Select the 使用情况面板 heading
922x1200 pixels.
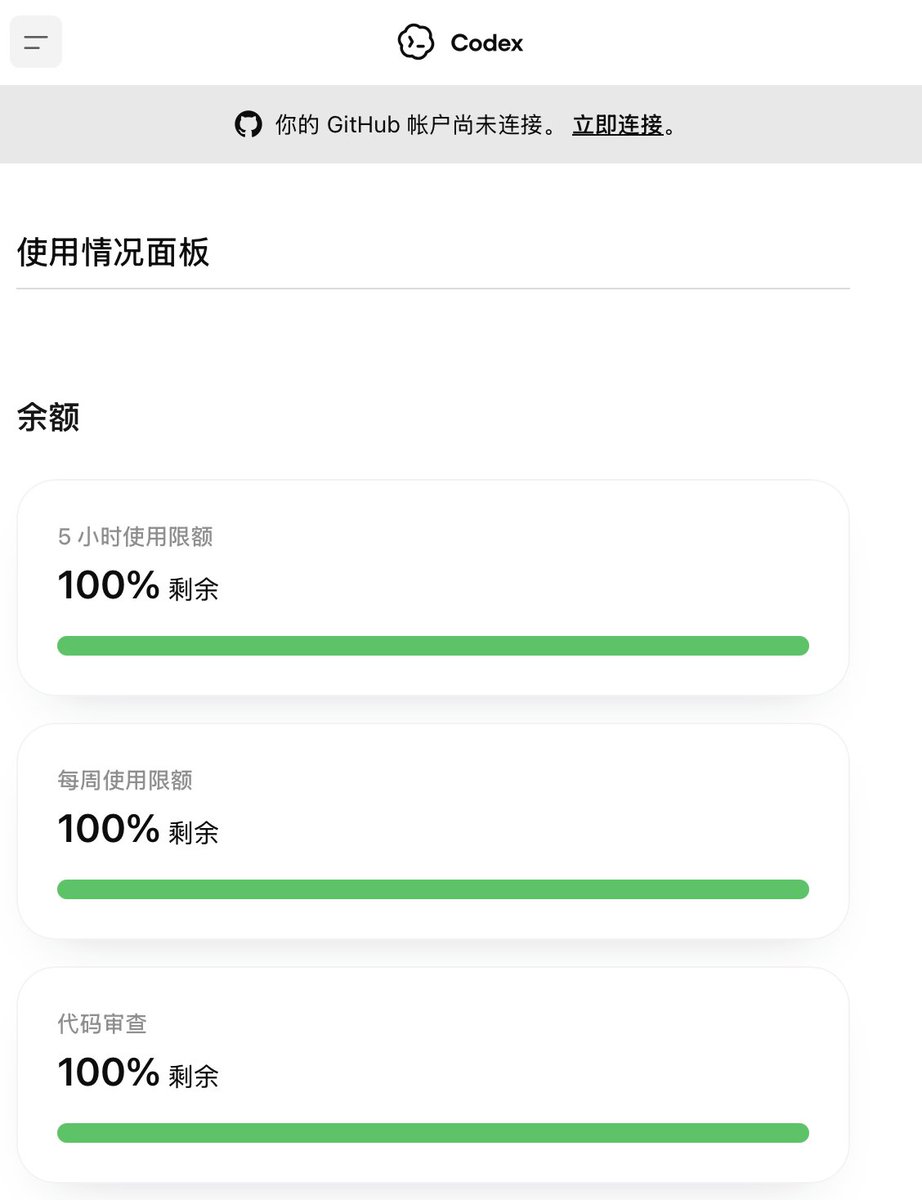(x=113, y=253)
